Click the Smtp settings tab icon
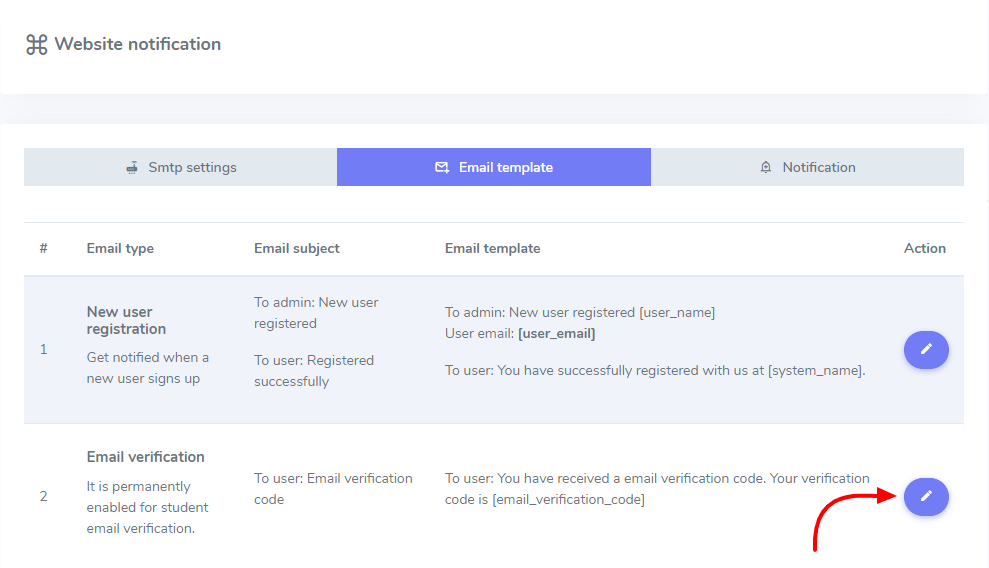989x568 pixels. coord(131,167)
